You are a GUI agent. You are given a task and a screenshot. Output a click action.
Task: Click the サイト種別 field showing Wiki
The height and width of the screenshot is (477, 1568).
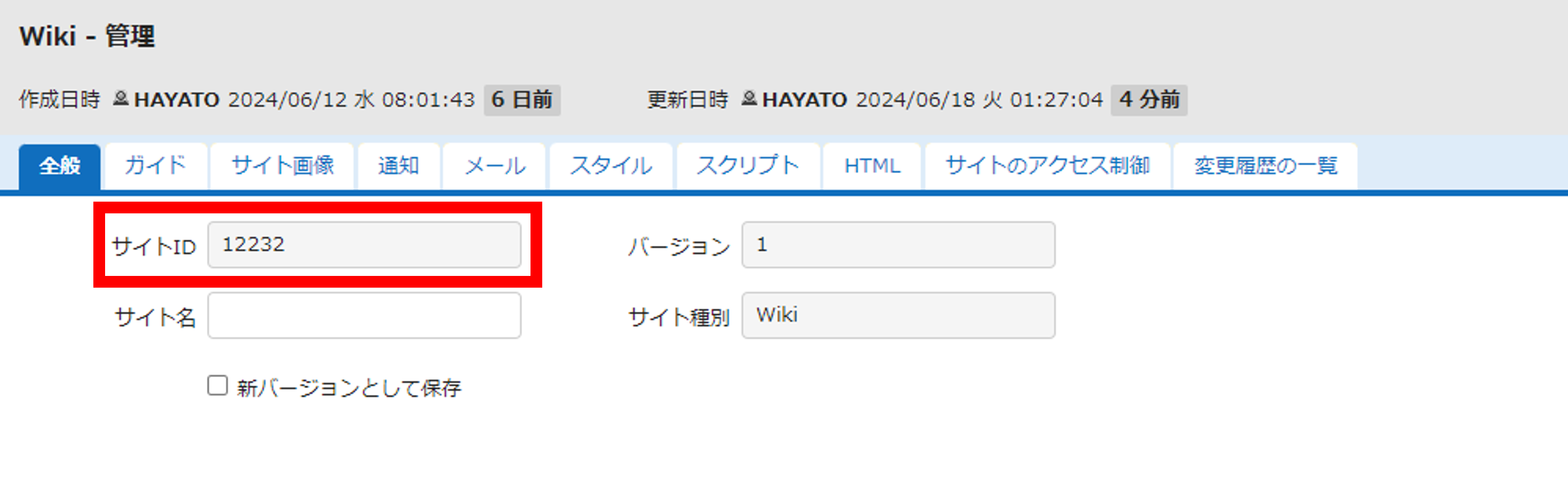[x=898, y=315]
